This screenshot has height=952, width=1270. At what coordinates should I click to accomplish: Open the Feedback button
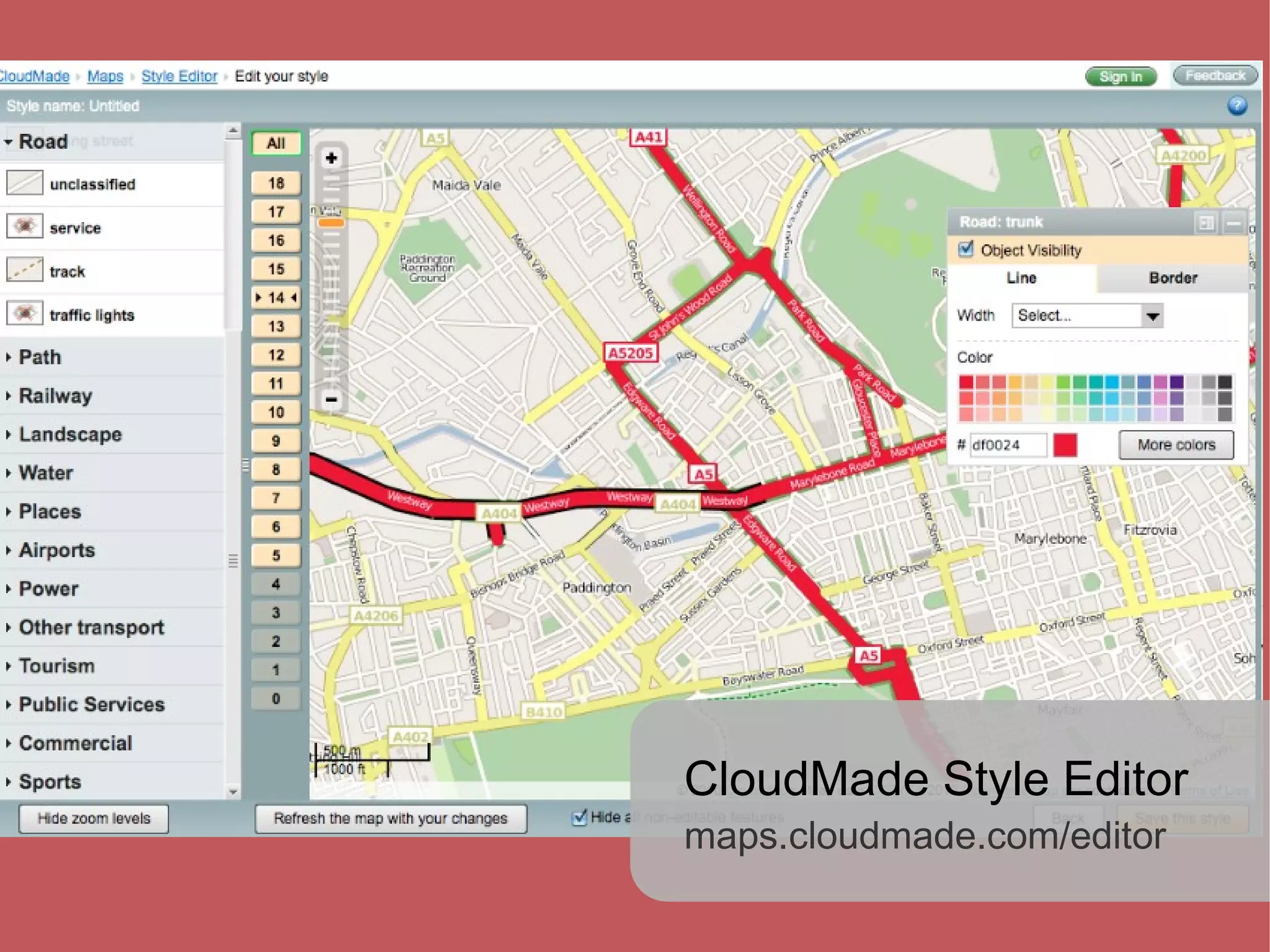(x=1215, y=76)
